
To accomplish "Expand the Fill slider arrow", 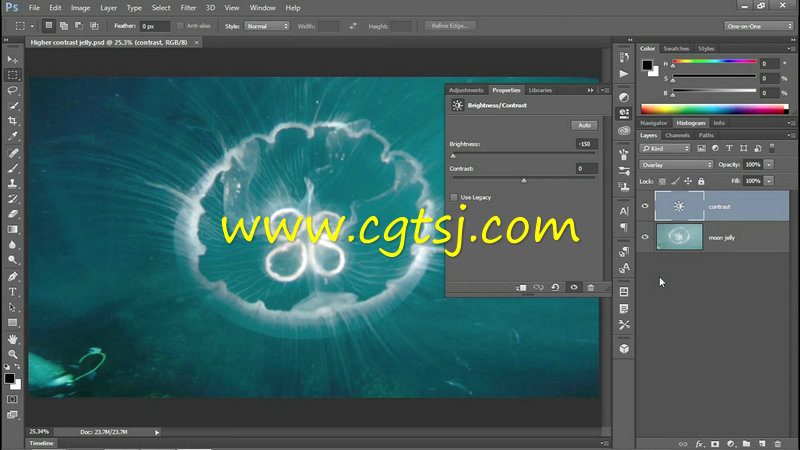I will pos(769,181).
